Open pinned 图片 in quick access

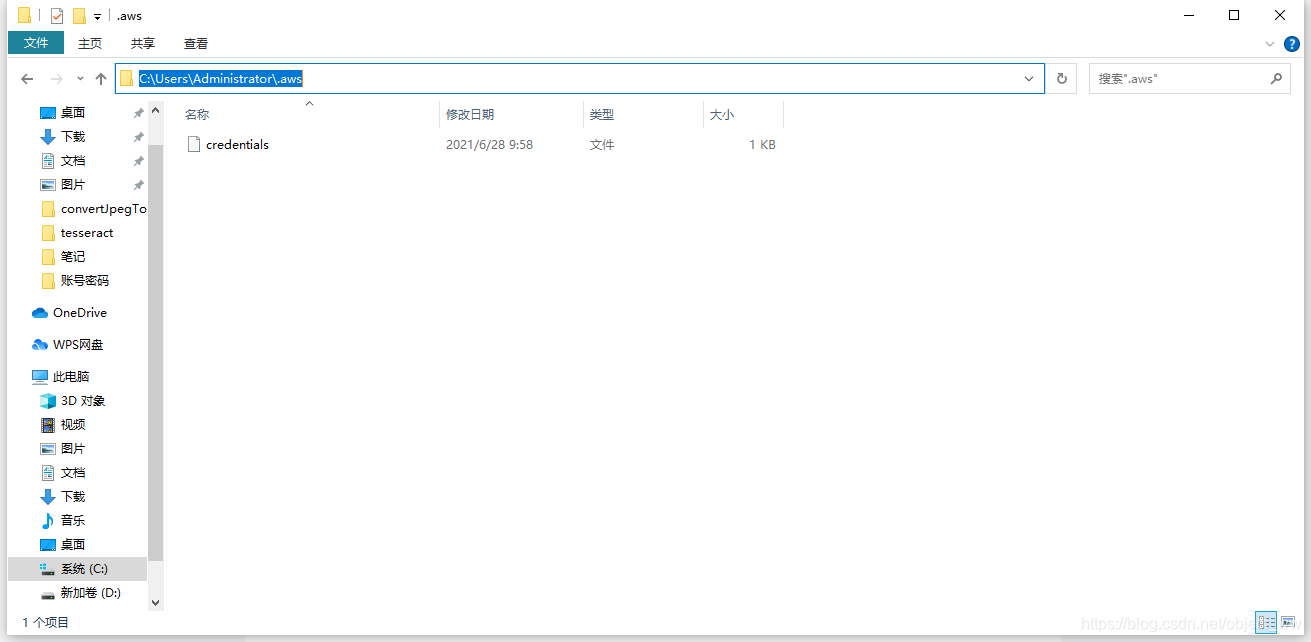click(73, 185)
